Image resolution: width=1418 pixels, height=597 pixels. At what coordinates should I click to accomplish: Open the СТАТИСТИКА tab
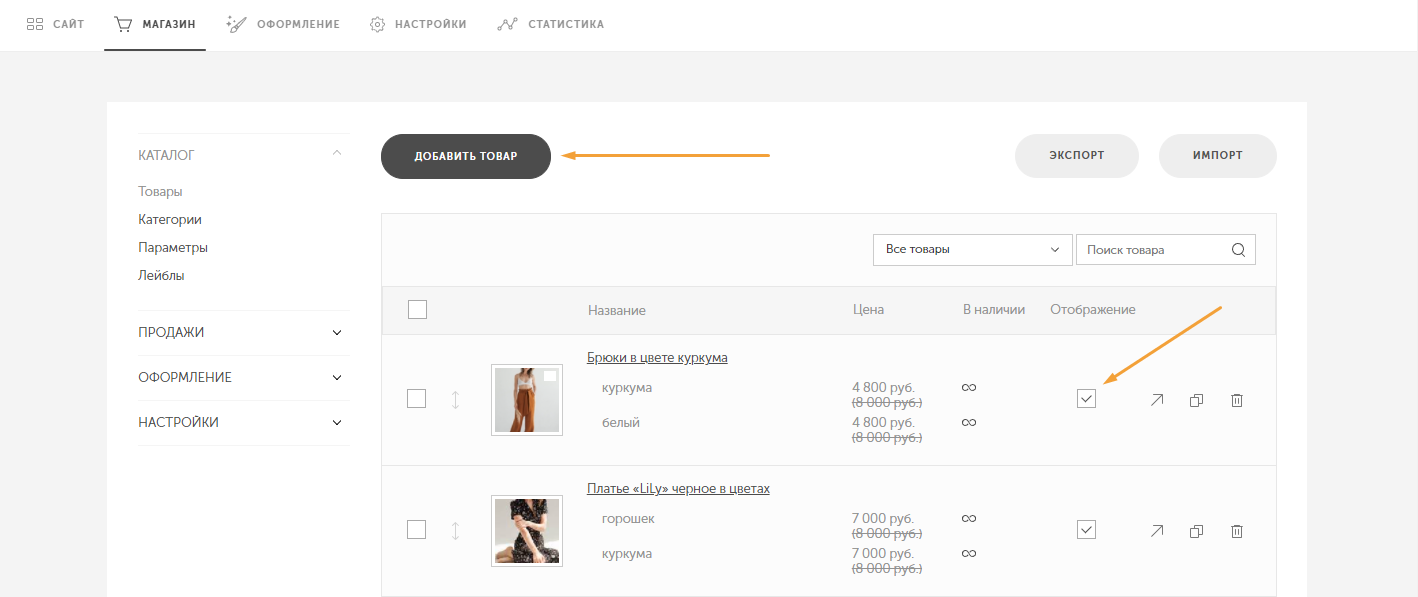[551, 24]
